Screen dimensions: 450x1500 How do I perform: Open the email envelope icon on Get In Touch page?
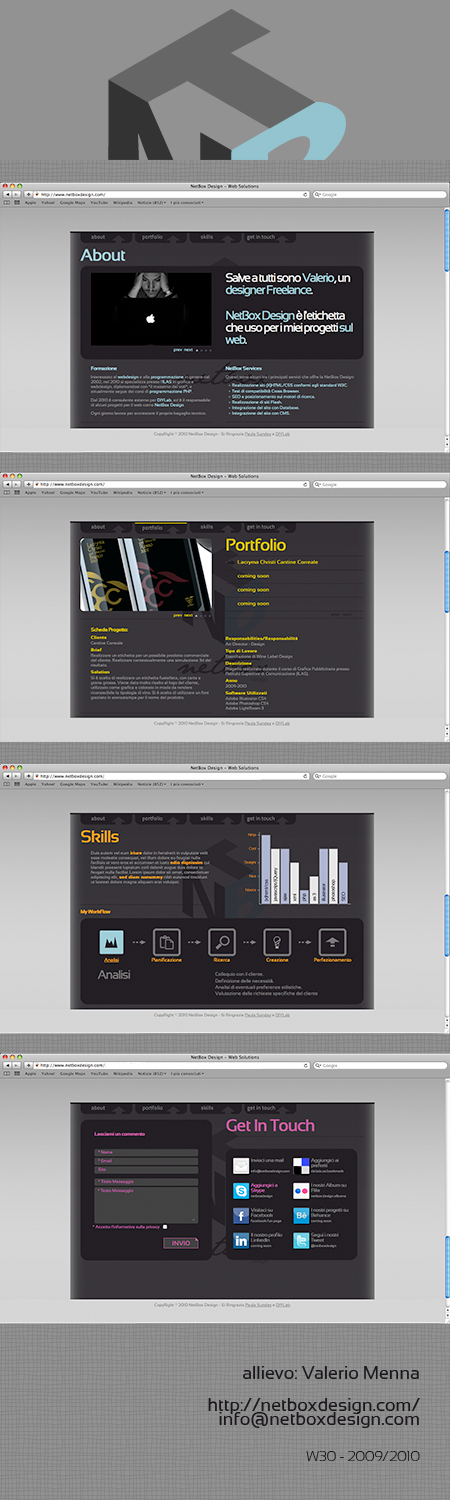pyautogui.click(x=241, y=1165)
